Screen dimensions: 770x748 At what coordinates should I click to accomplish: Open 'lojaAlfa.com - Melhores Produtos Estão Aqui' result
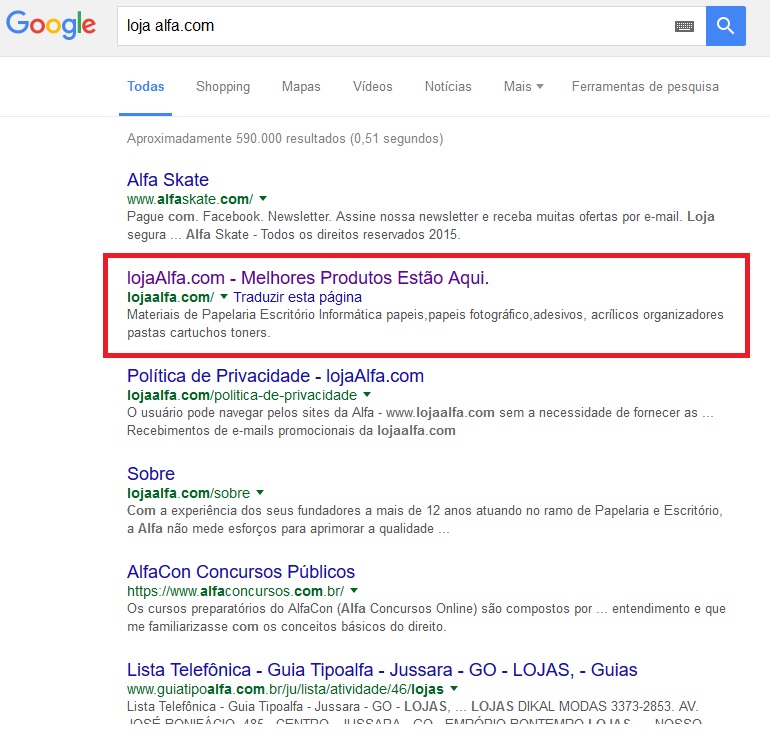(308, 277)
